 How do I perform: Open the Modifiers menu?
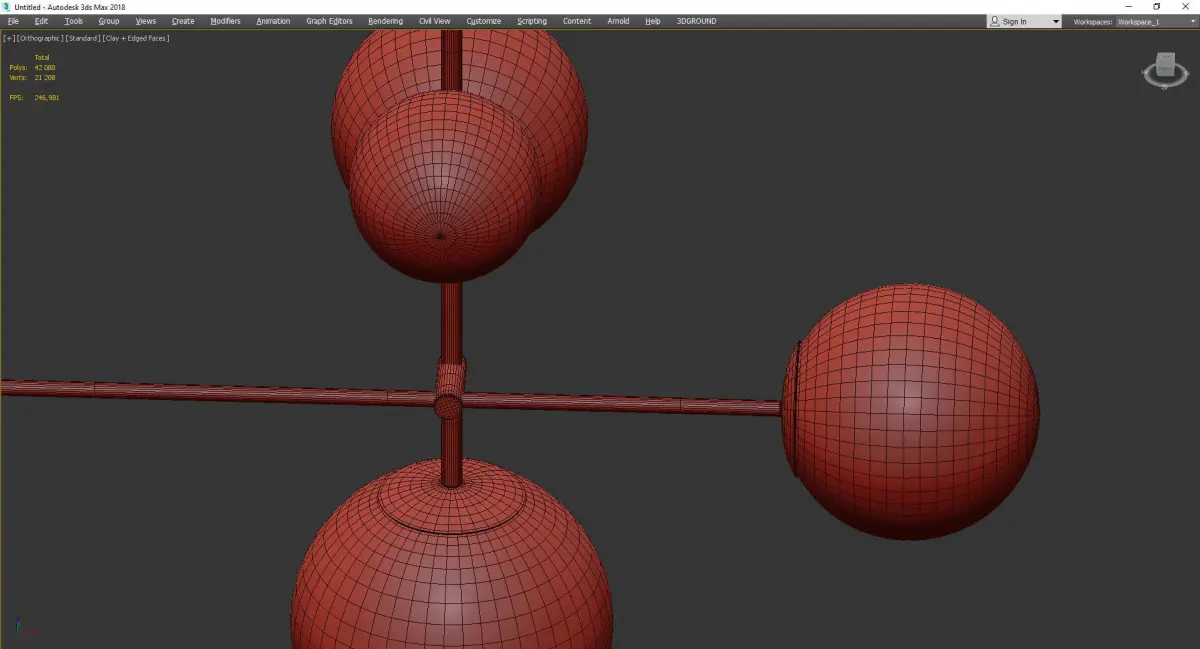(225, 21)
